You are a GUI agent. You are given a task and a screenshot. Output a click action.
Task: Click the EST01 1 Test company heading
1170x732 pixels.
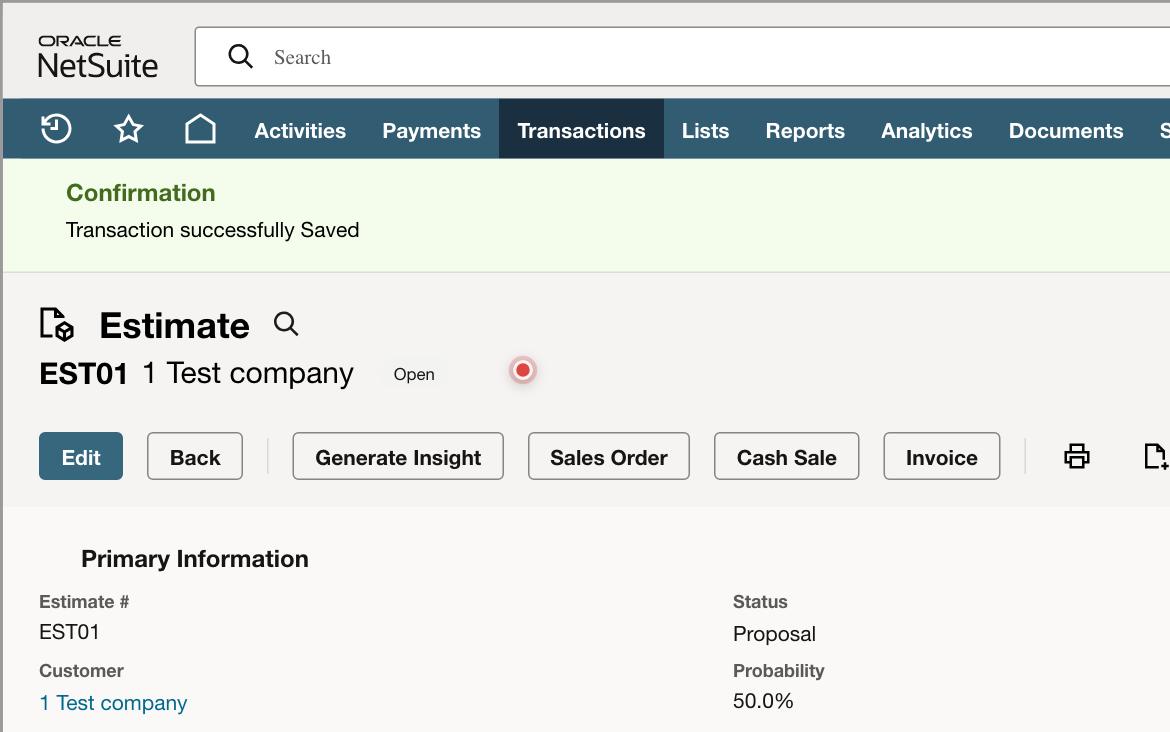click(196, 373)
